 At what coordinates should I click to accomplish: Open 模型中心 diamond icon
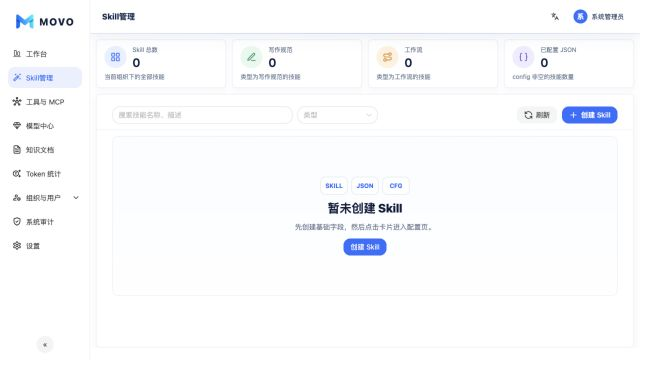click(17, 125)
